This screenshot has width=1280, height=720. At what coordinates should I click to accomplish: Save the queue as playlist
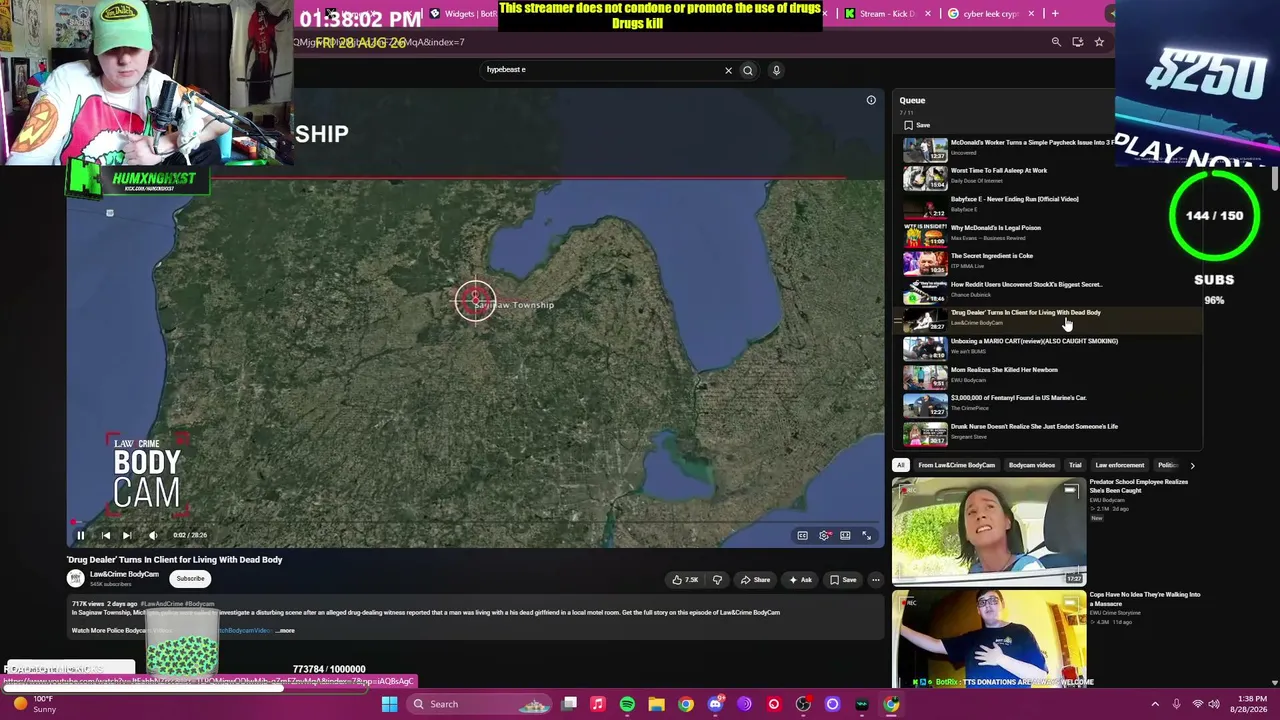tap(917, 125)
